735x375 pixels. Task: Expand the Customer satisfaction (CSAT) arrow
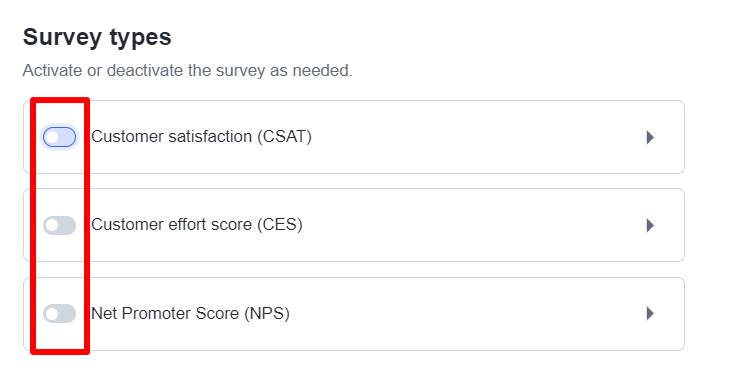pyautogui.click(x=650, y=137)
